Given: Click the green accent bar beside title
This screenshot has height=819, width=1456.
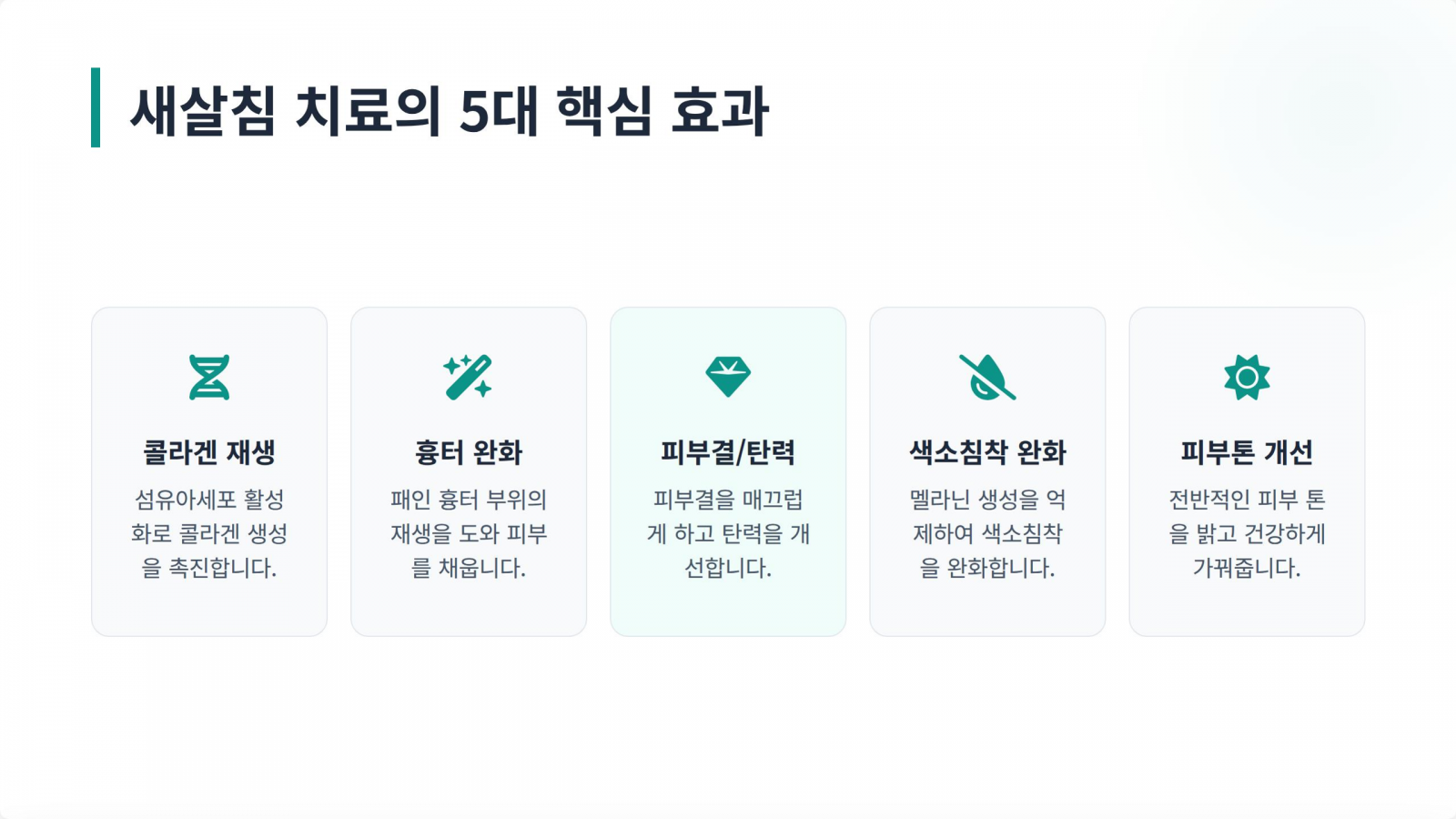Looking at the screenshot, I should [x=96, y=107].
